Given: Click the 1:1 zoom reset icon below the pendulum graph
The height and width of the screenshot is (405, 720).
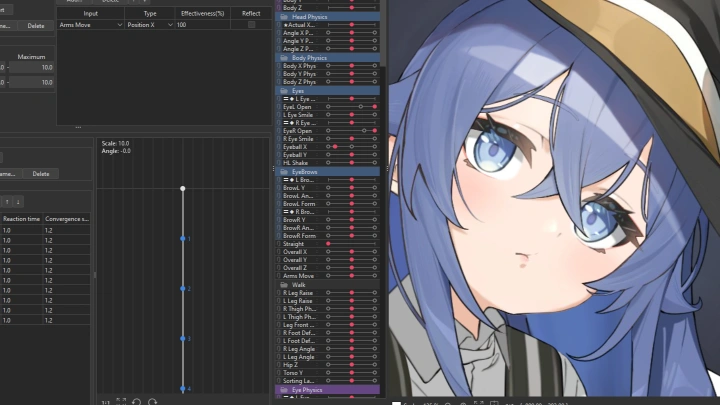Looking at the screenshot, I should [x=106, y=402].
